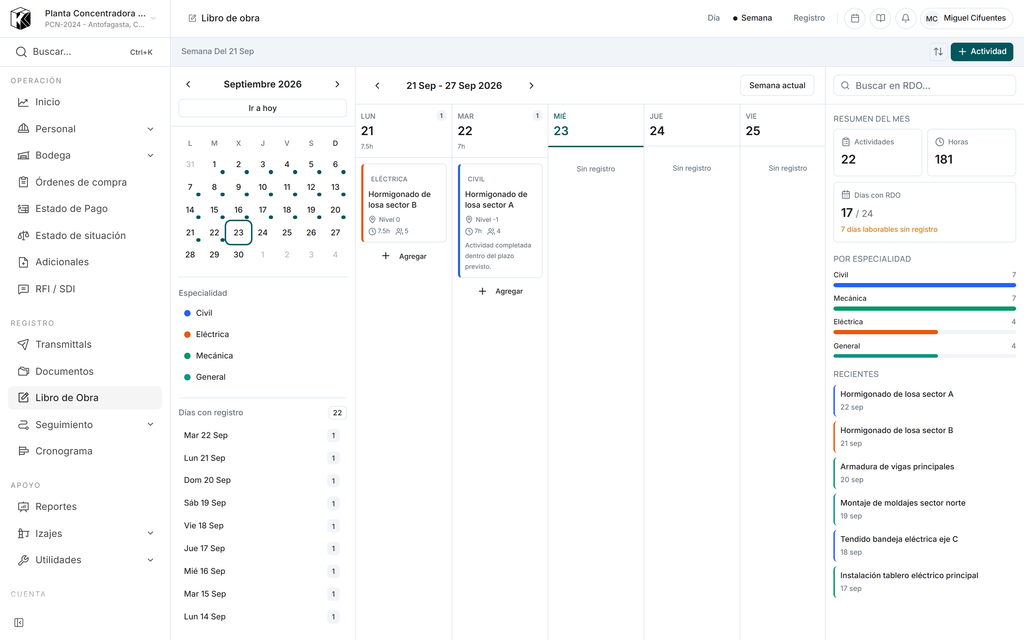1024x640 pixels.
Task: Click the Eléctrica specialty progress bar
Action: pyautogui.click(x=924, y=332)
